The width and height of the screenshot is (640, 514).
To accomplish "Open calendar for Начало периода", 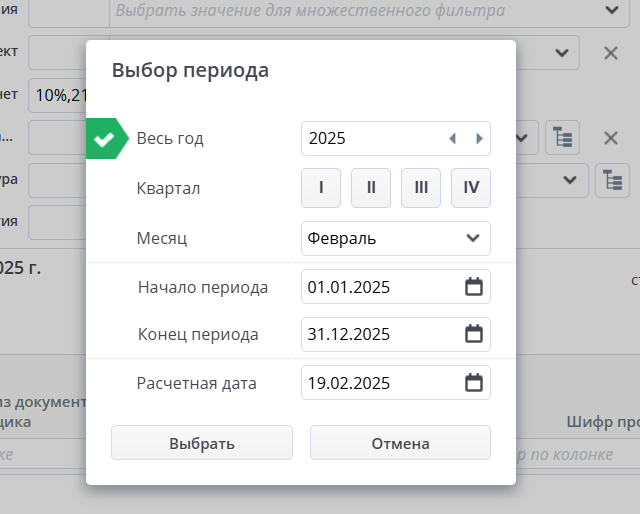I will [474, 287].
